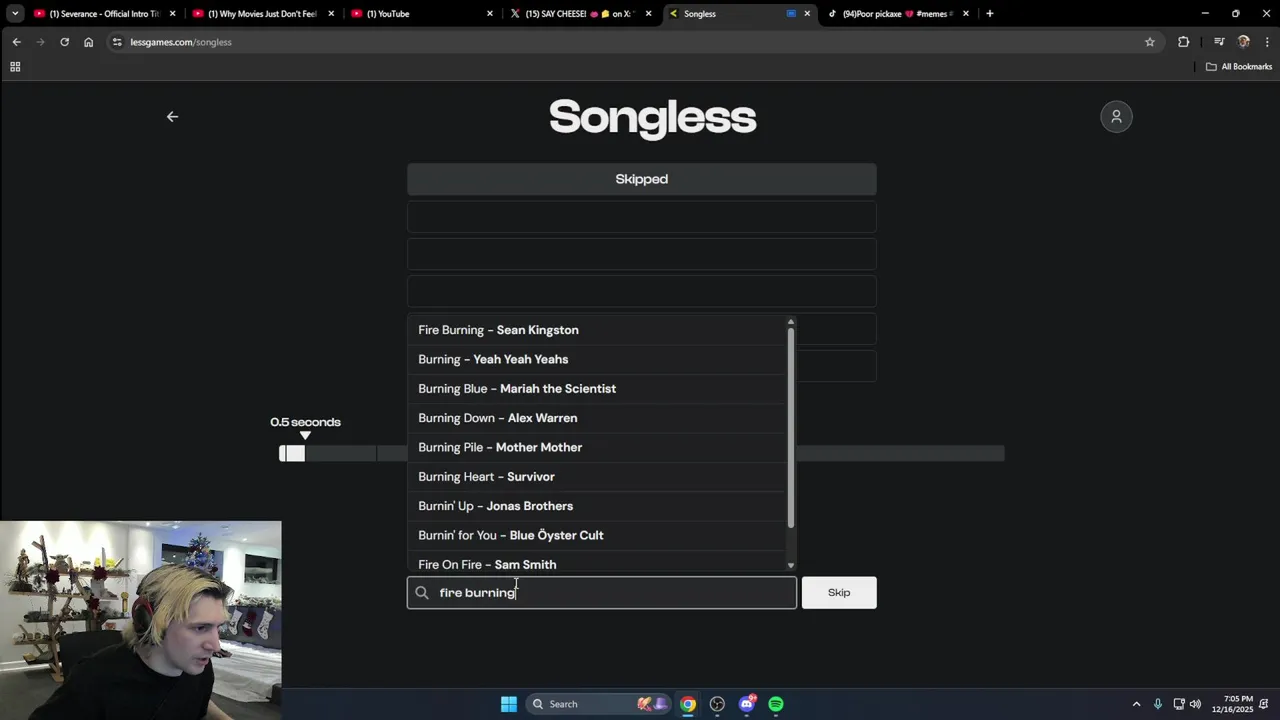Open Chrome from the taskbar
The width and height of the screenshot is (1280, 720).
pos(688,704)
